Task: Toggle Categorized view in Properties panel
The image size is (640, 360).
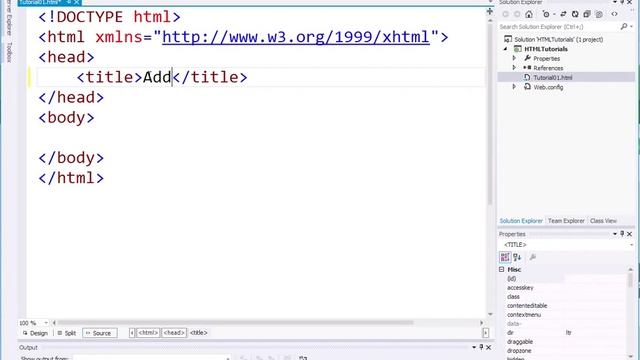Action: (x=505, y=257)
